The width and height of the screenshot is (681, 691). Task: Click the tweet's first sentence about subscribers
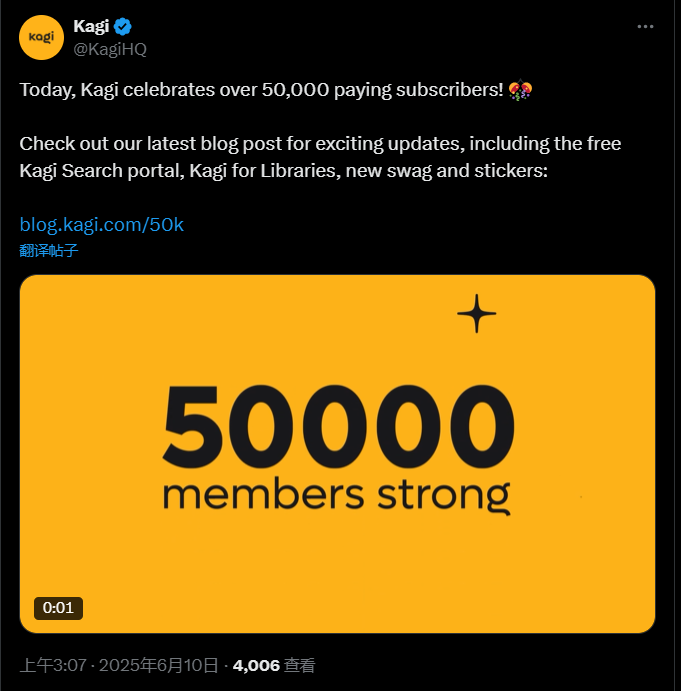coord(260,90)
